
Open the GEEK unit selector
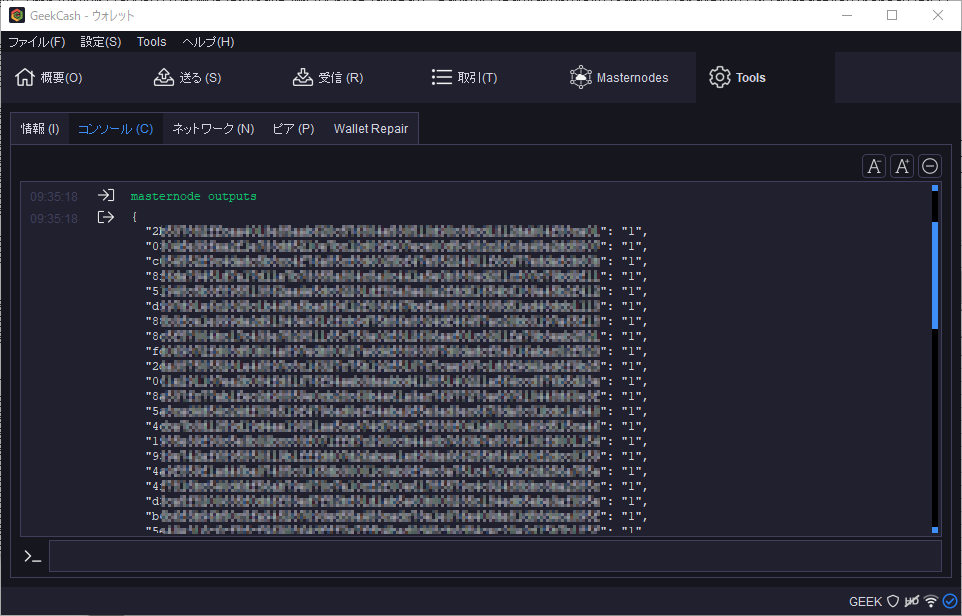point(865,601)
